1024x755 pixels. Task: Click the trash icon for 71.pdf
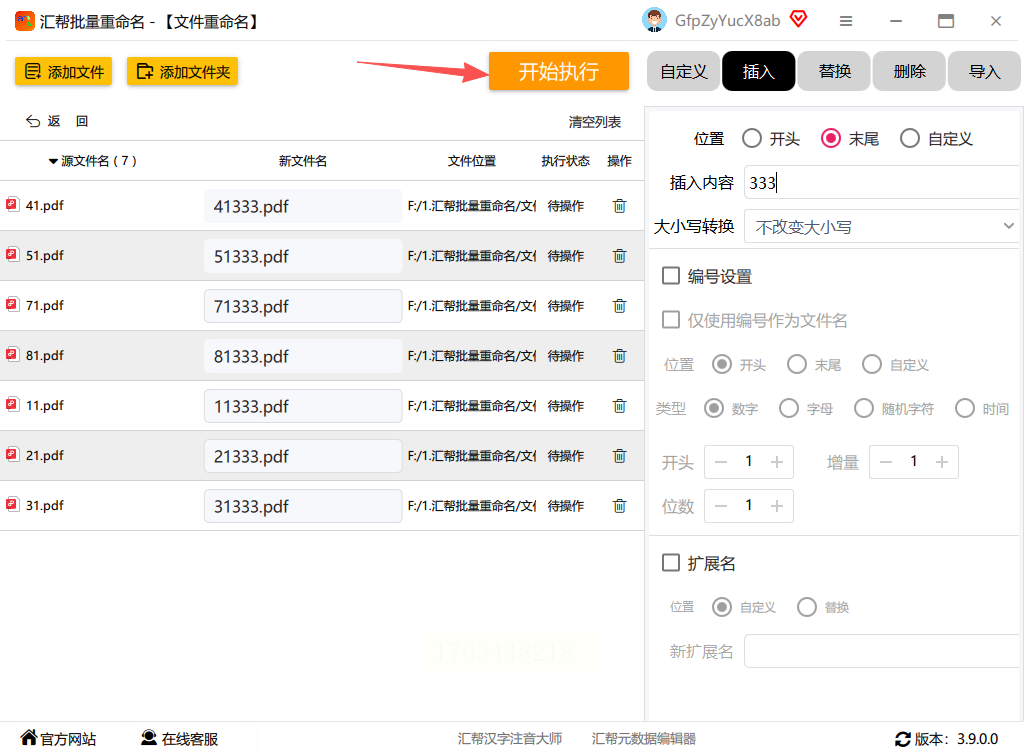(619, 306)
